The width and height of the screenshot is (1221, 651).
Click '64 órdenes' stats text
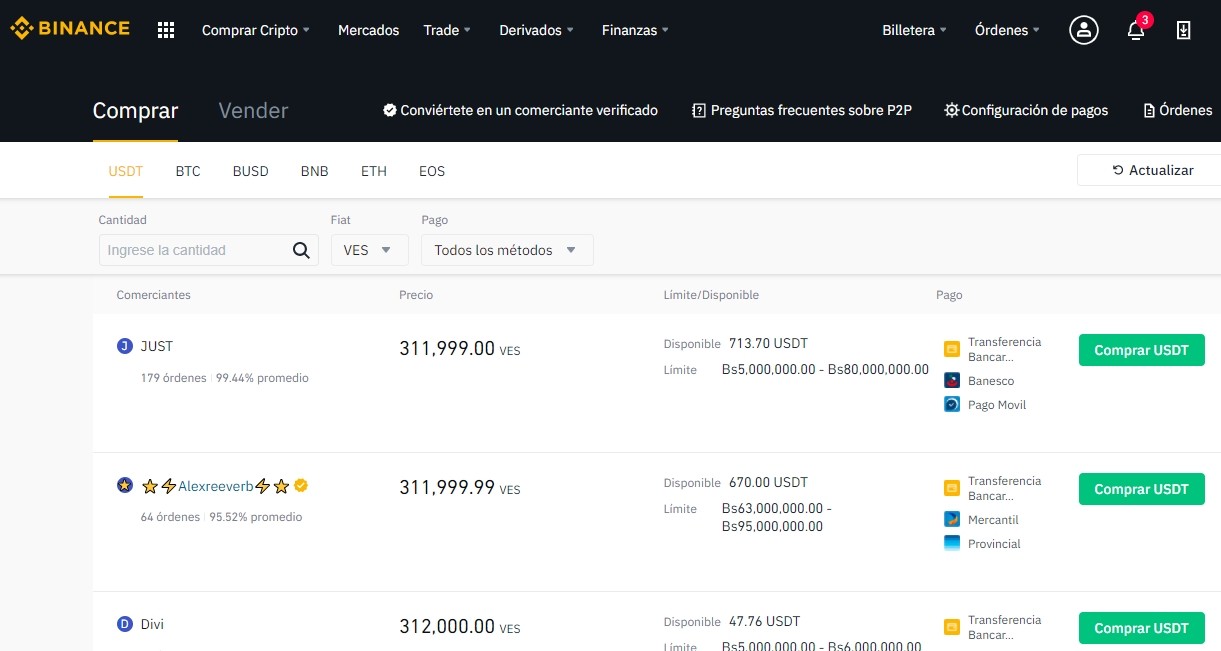tap(171, 517)
